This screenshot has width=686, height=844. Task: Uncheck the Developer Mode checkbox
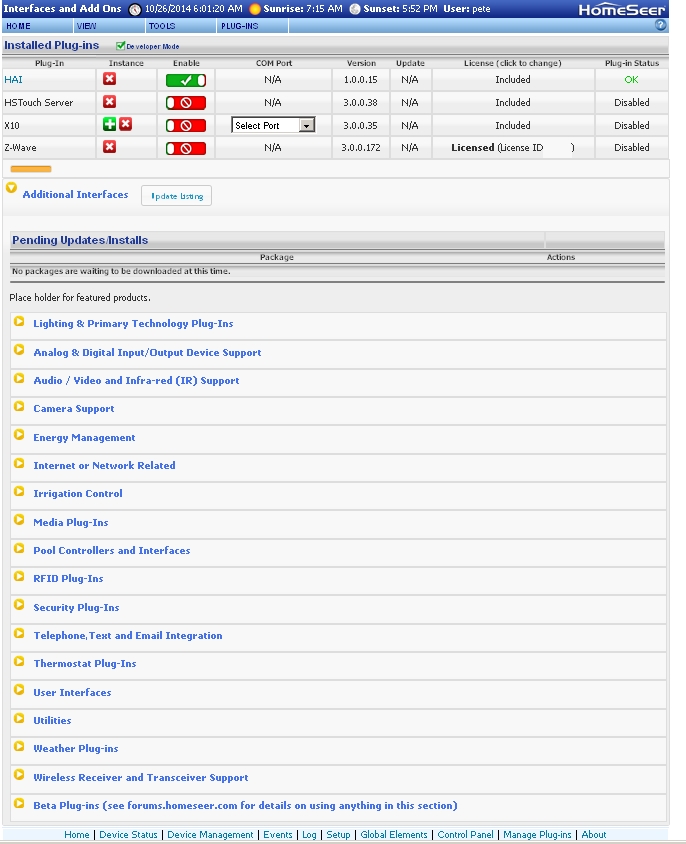[121, 46]
